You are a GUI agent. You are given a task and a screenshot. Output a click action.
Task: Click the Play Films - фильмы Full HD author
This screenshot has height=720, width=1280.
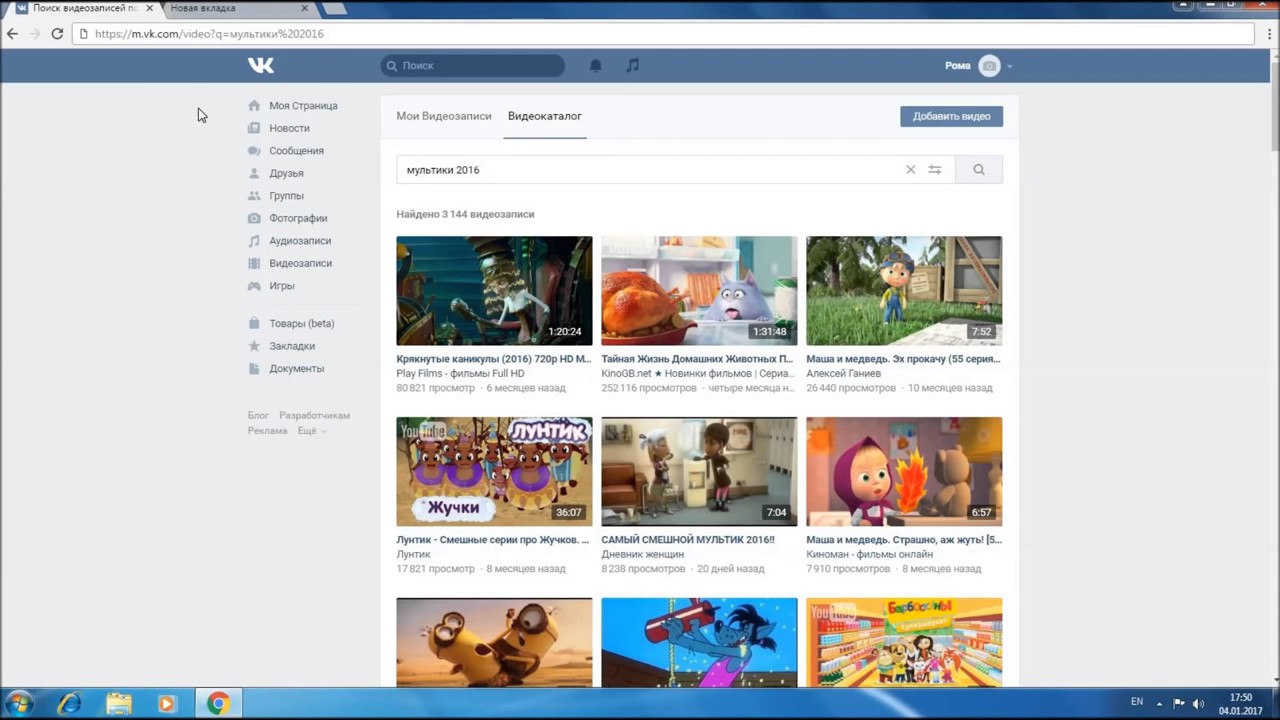click(x=460, y=374)
